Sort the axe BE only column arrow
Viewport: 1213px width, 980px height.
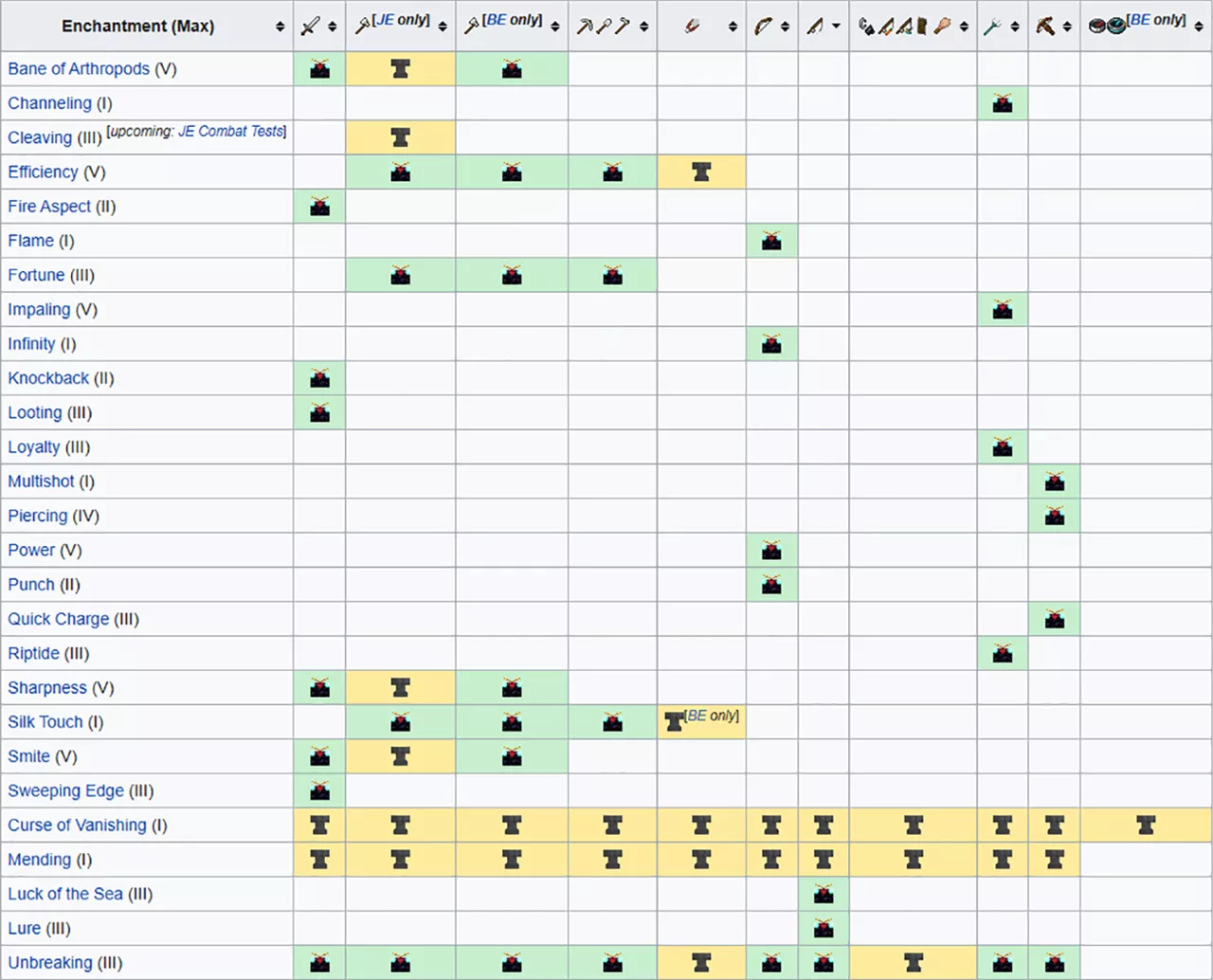(x=555, y=27)
